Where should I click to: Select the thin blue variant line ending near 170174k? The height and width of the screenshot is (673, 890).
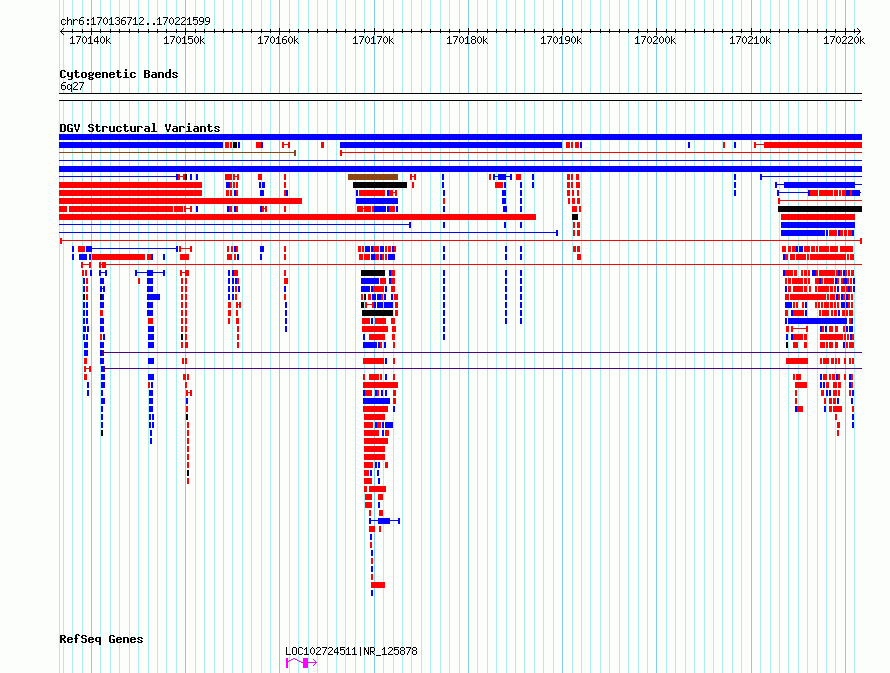[x=235, y=225]
